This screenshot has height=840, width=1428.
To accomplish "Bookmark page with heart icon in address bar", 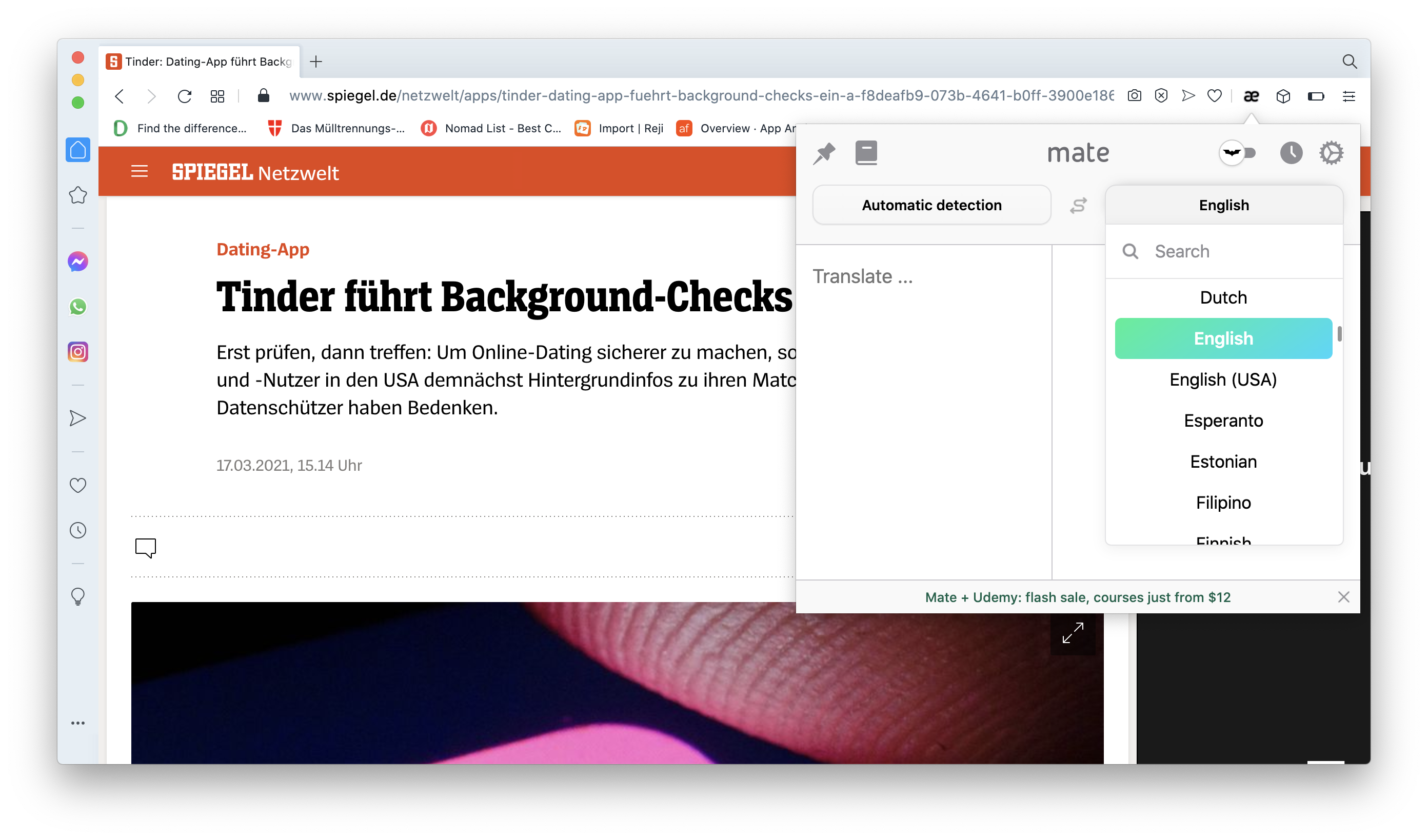I will [x=1215, y=96].
